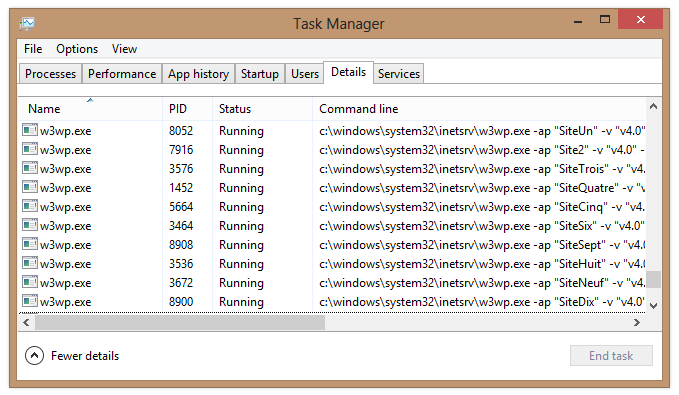Select PID value 1452
Screen dimensions: 679x395
(x=181, y=188)
